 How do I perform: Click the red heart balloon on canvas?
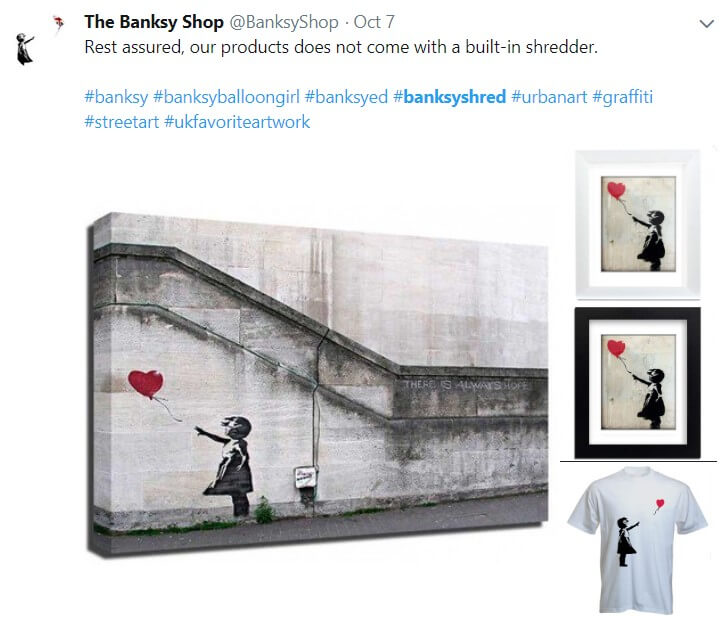point(146,384)
